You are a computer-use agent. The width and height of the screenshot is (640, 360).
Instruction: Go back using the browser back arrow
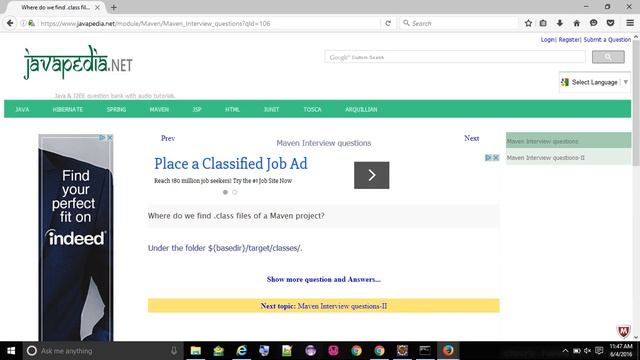pyautogui.click(x=10, y=23)
